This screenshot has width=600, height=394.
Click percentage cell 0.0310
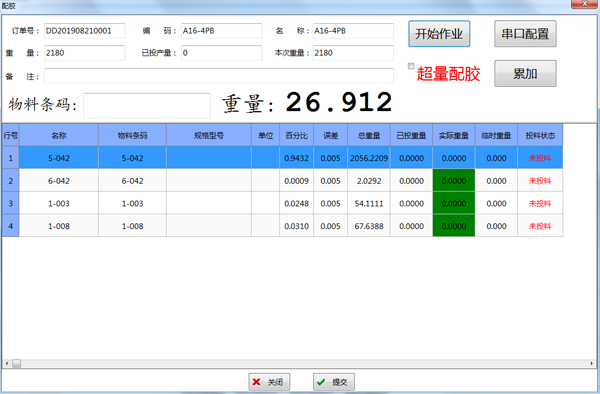point(297,226)
